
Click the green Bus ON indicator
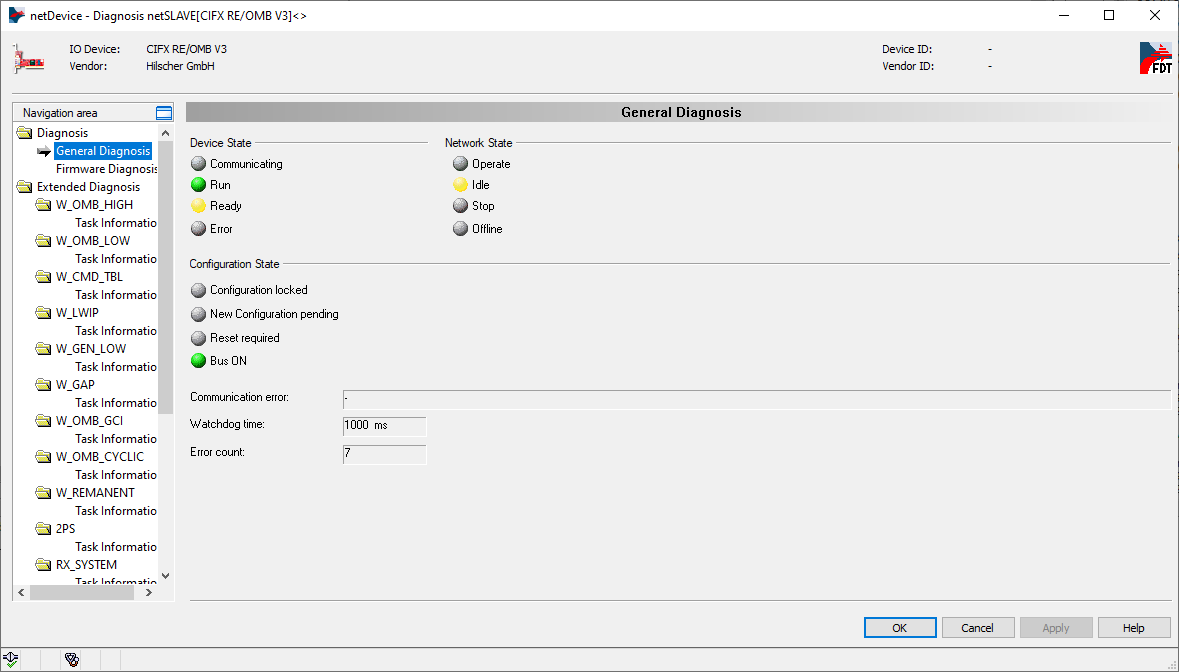coord(198,361)
